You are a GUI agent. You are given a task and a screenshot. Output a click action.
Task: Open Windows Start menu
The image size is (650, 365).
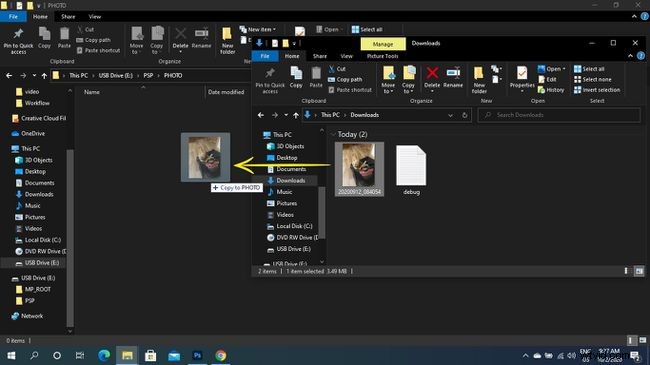click(x=11, y=355)
